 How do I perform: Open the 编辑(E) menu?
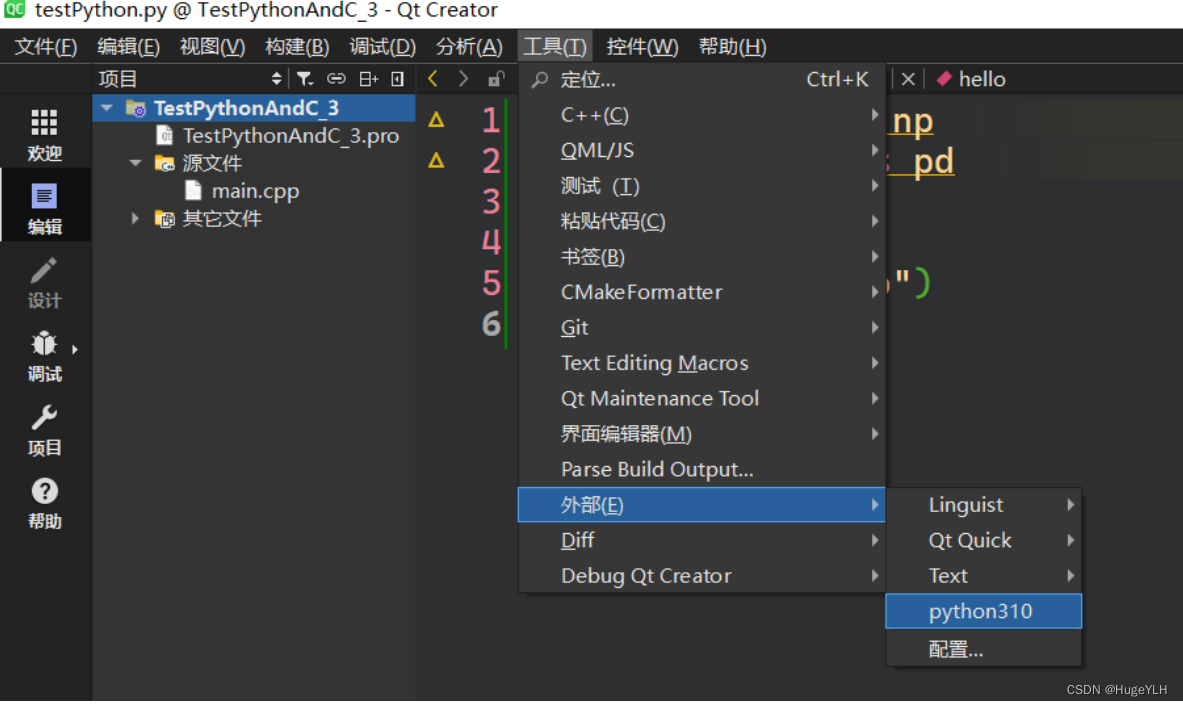click(128, 47)
